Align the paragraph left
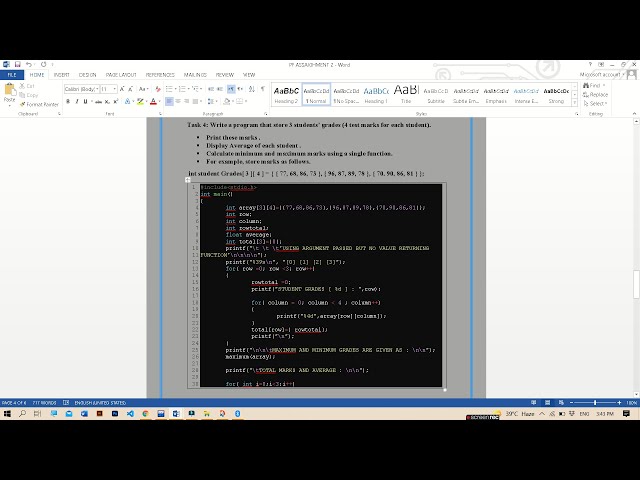640x480 pixels. pyautogui.click(x=169, y=101)
